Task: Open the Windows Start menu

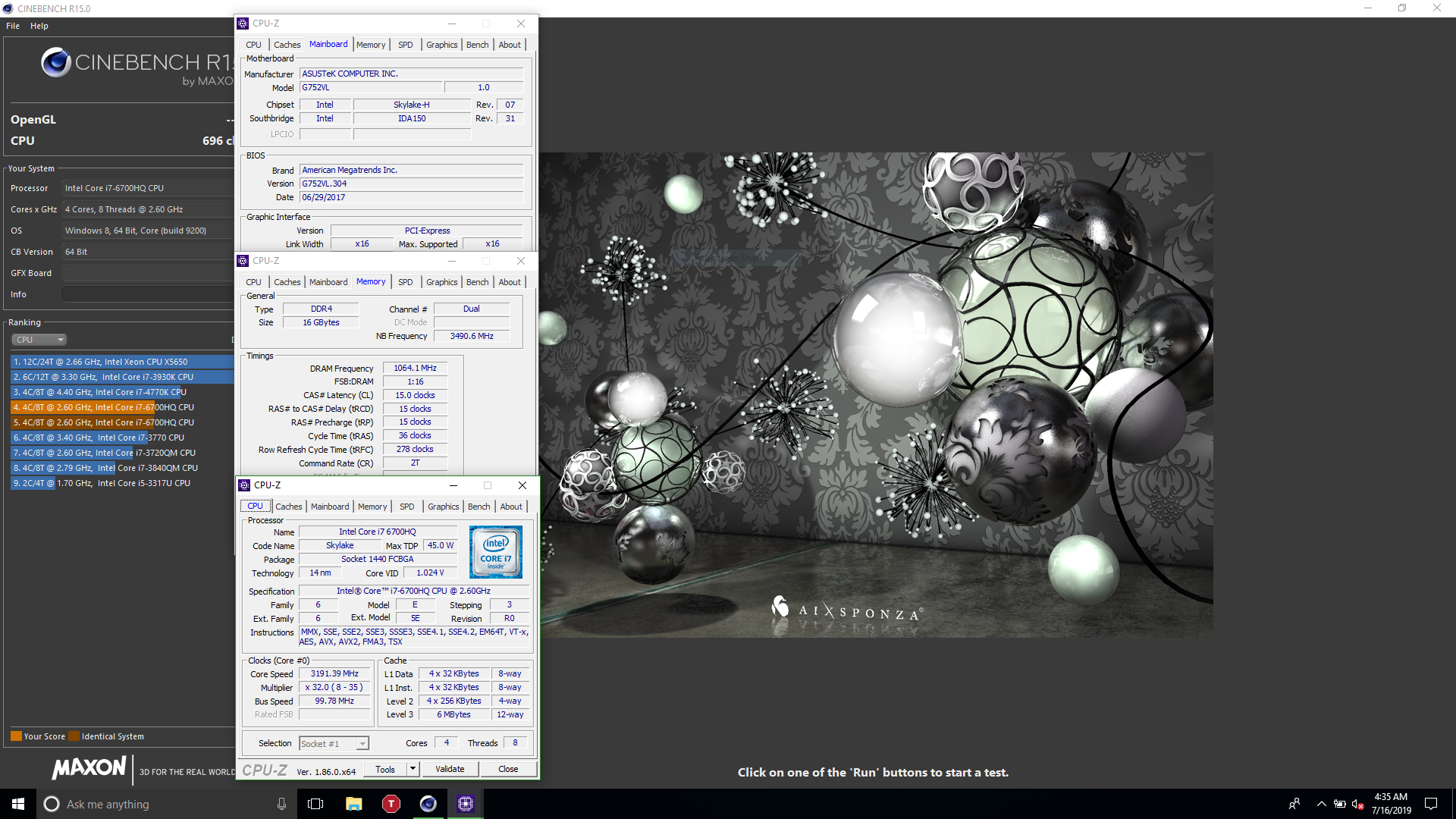Action: tap(18, 804)
